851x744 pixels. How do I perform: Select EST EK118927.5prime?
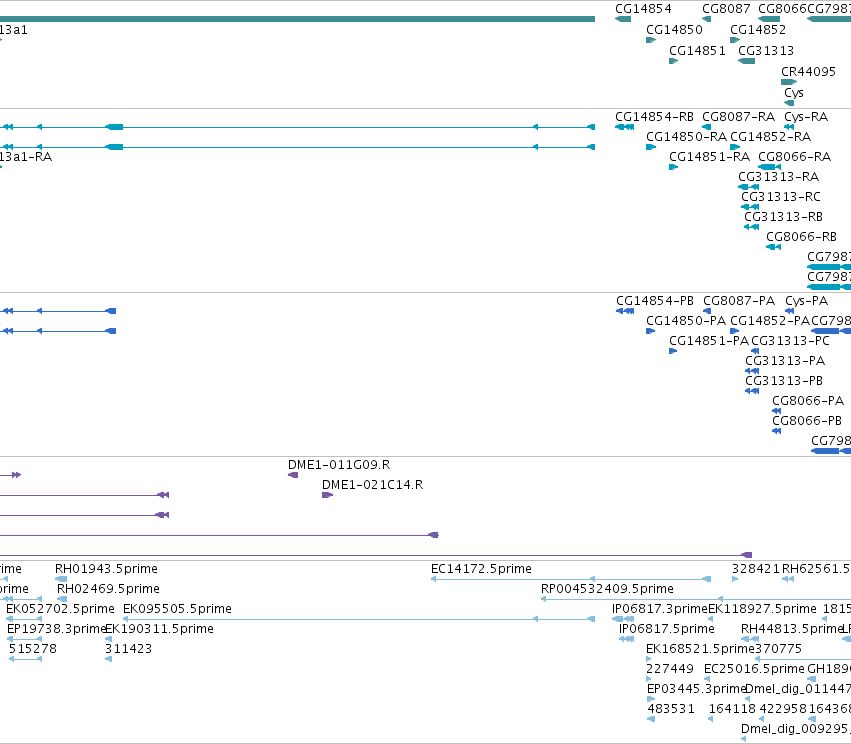tap(762, 609)
